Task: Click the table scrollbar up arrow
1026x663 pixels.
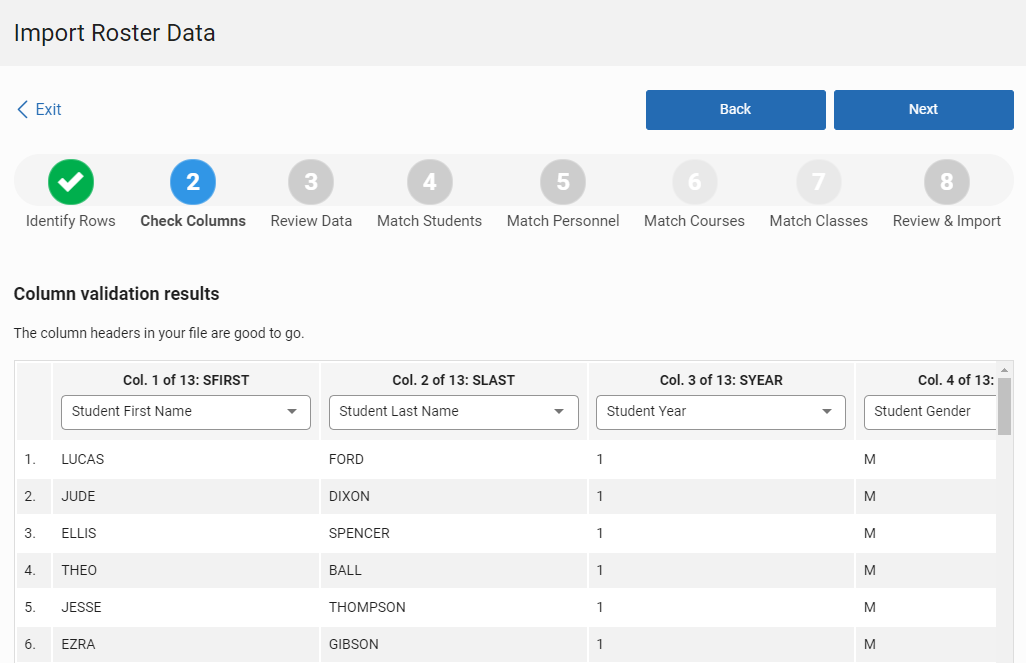Action: [1004, 370]
